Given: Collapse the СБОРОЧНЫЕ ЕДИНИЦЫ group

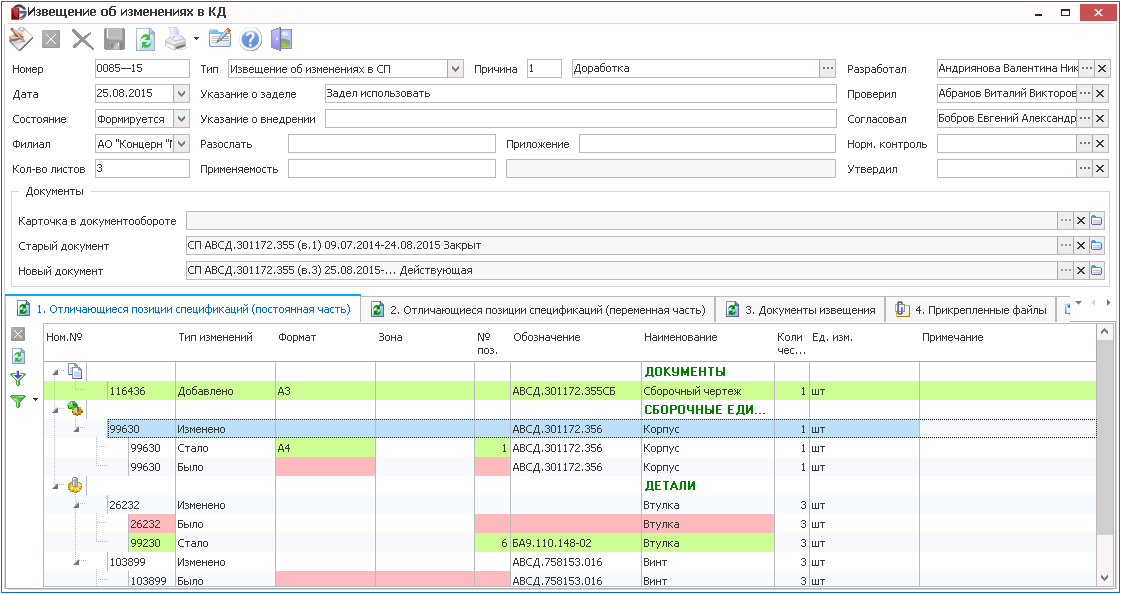Looking at the screenshot, I should (x=56, y=410).
